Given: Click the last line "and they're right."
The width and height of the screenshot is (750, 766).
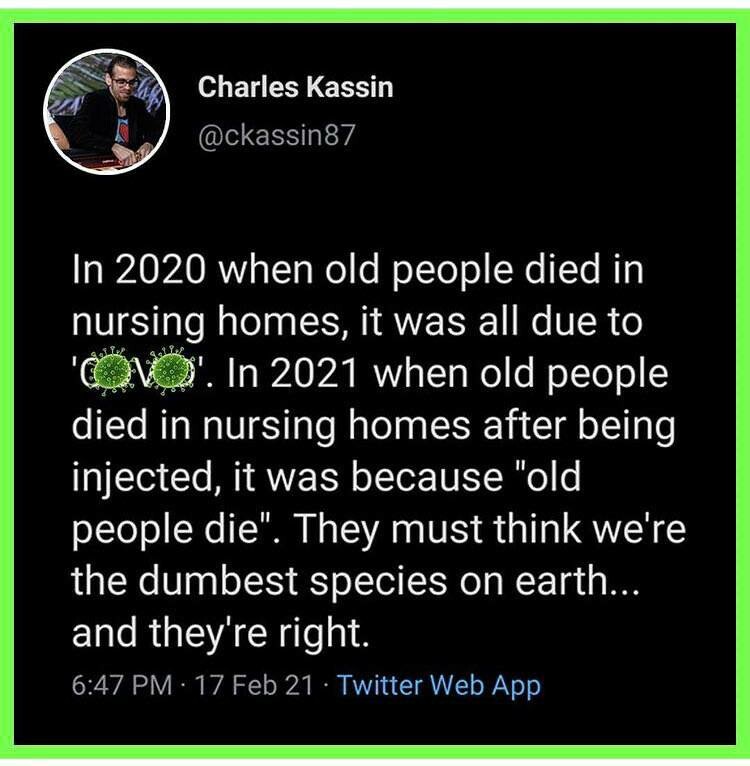Looking at the screenshot, I should click(188, 634).
